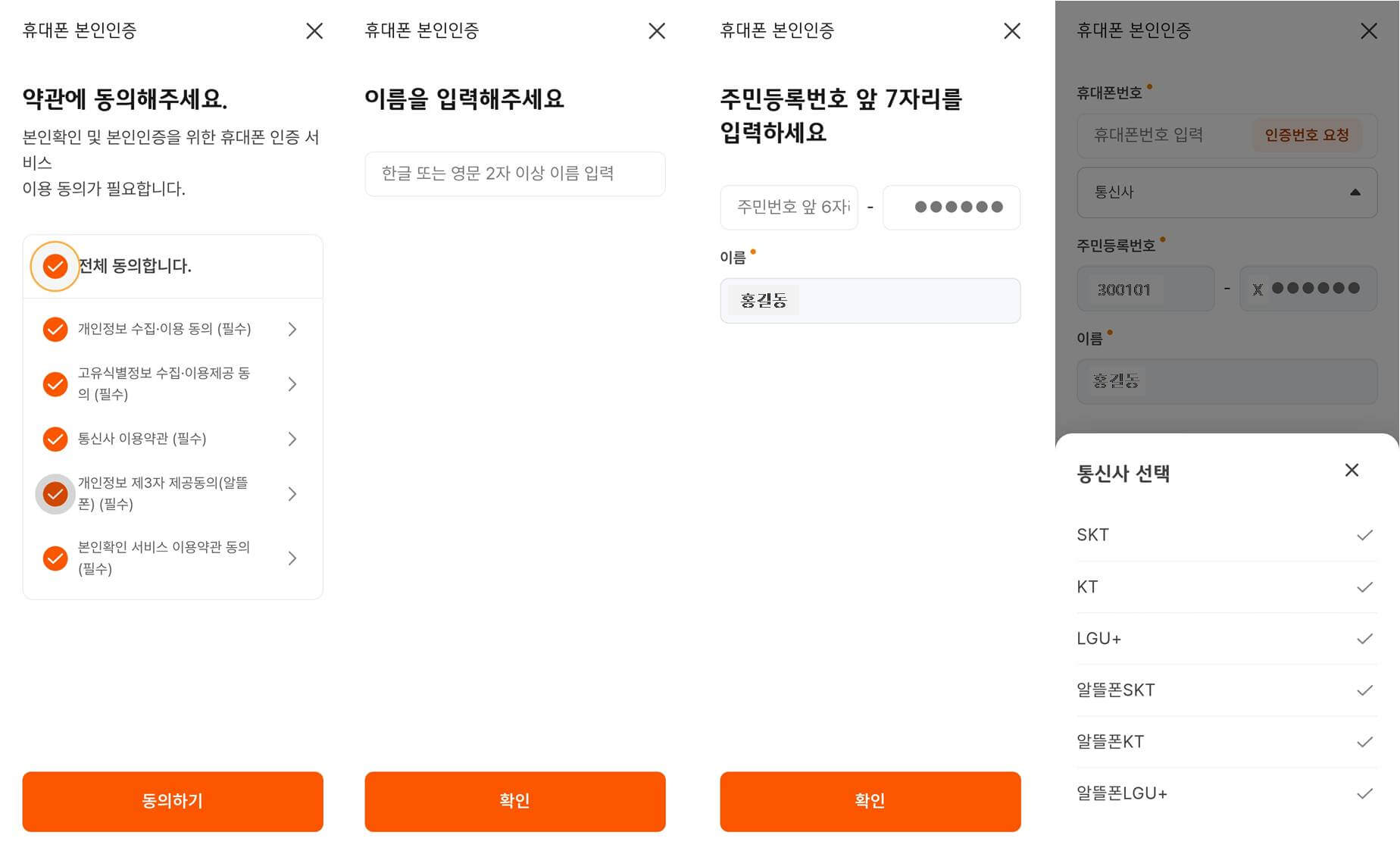Click the checkmark beside SKT
The height and width of the screenshot is (854, 1400).
[1365, 536]
